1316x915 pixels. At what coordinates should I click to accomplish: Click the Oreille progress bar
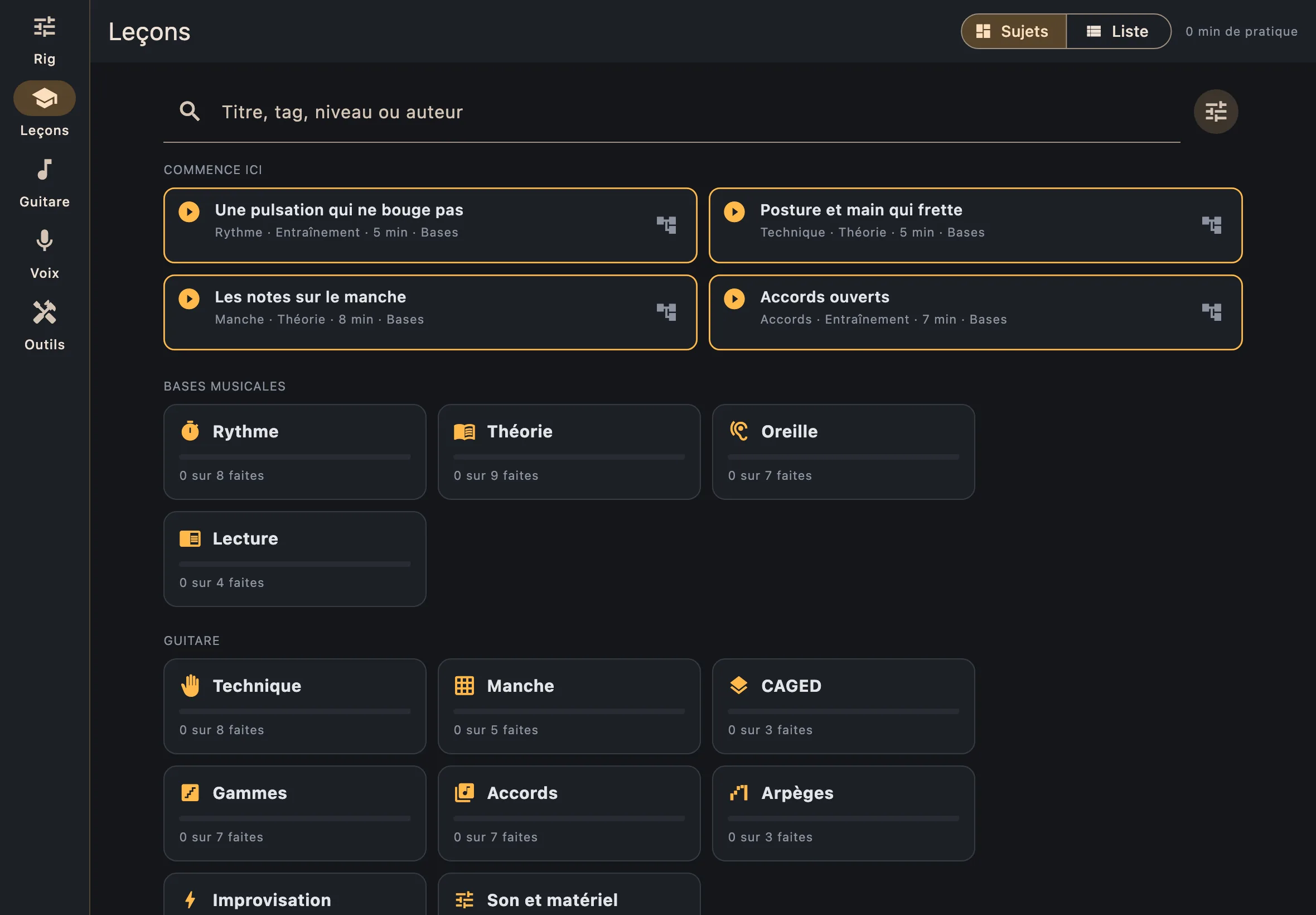[843, 457]
